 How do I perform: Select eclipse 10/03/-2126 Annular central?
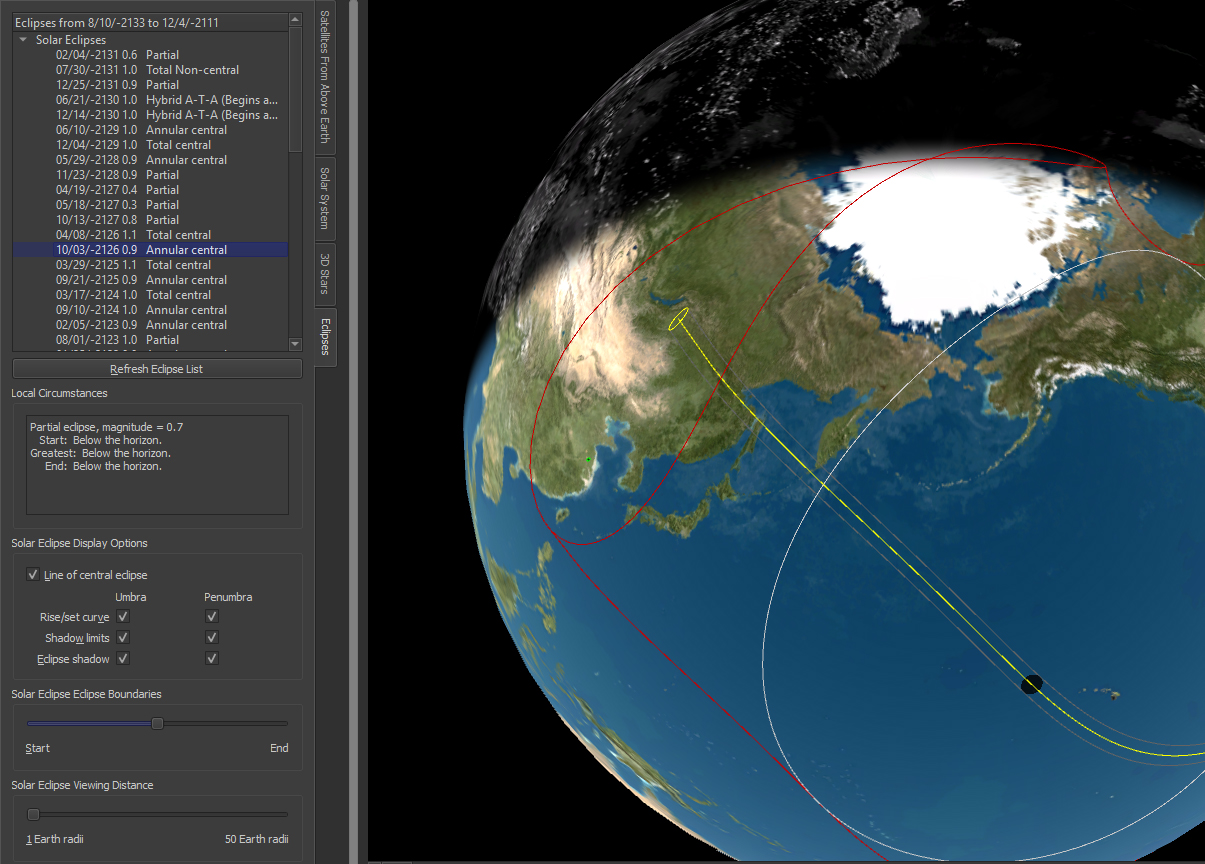click(150, 250)
